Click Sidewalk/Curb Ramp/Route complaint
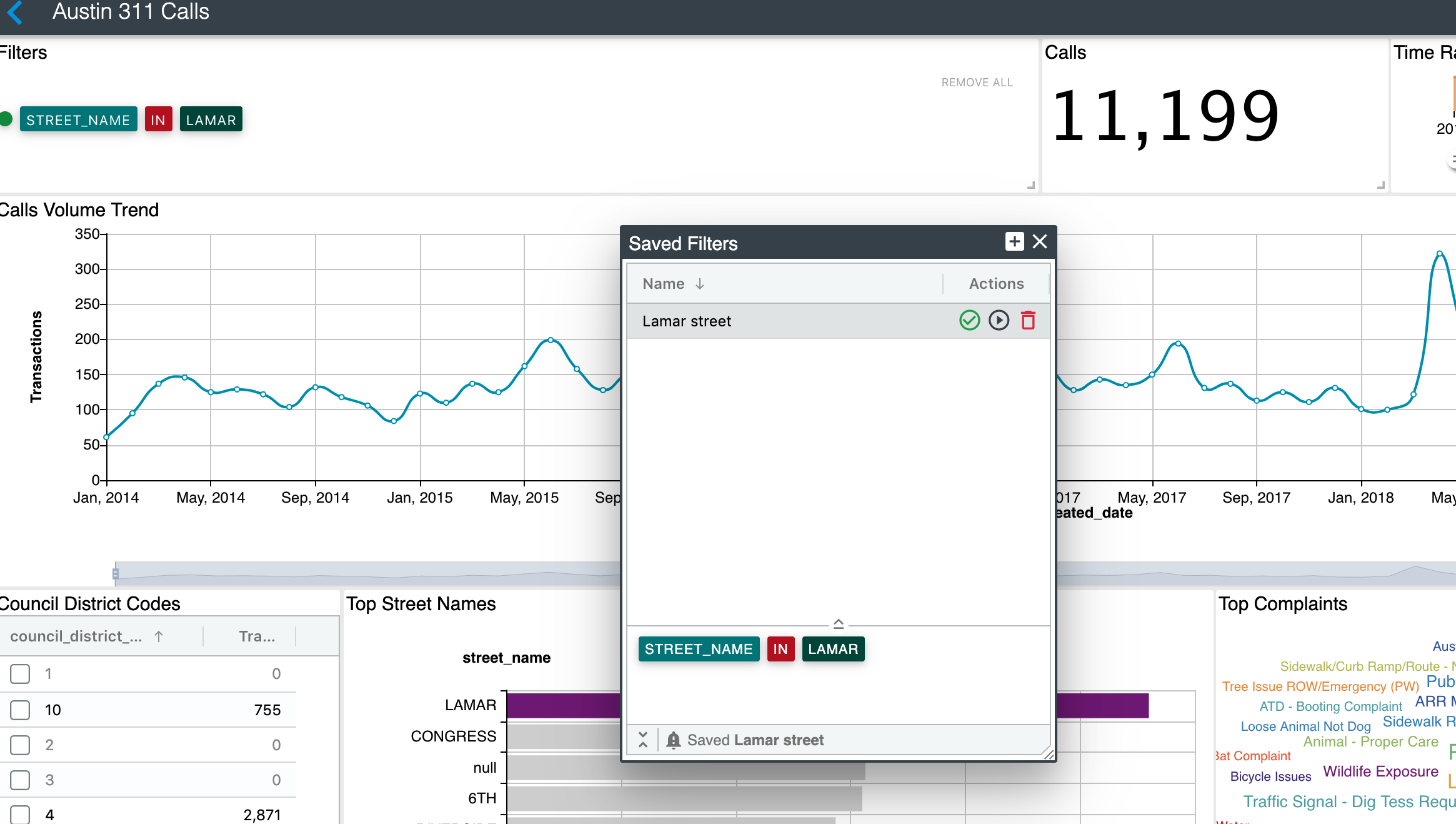This screenshot has height=824, width=1456. (x=1367, y=666)
